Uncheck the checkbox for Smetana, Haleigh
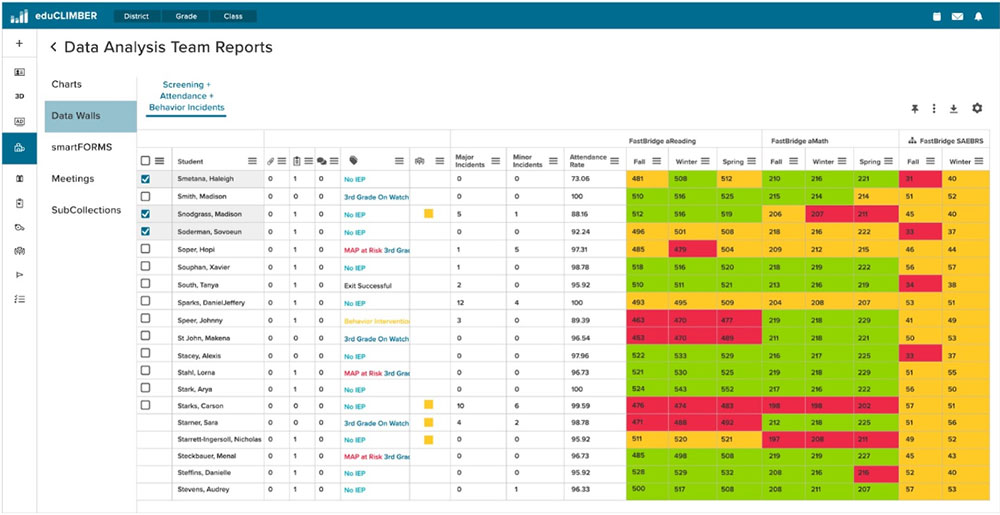Image resolution: width=1000 pixels, height=515 pixels. coord(146,179)
